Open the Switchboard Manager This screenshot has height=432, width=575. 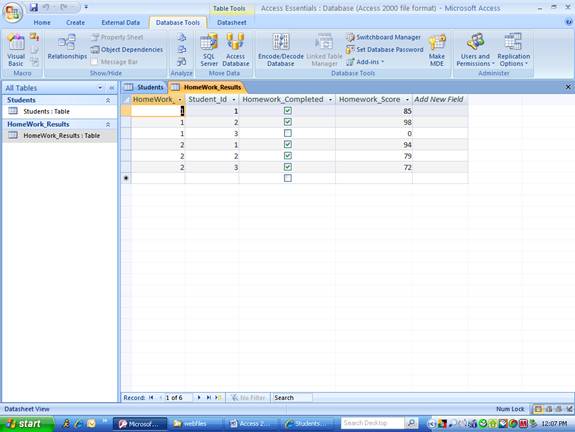(x=384, y=37)
